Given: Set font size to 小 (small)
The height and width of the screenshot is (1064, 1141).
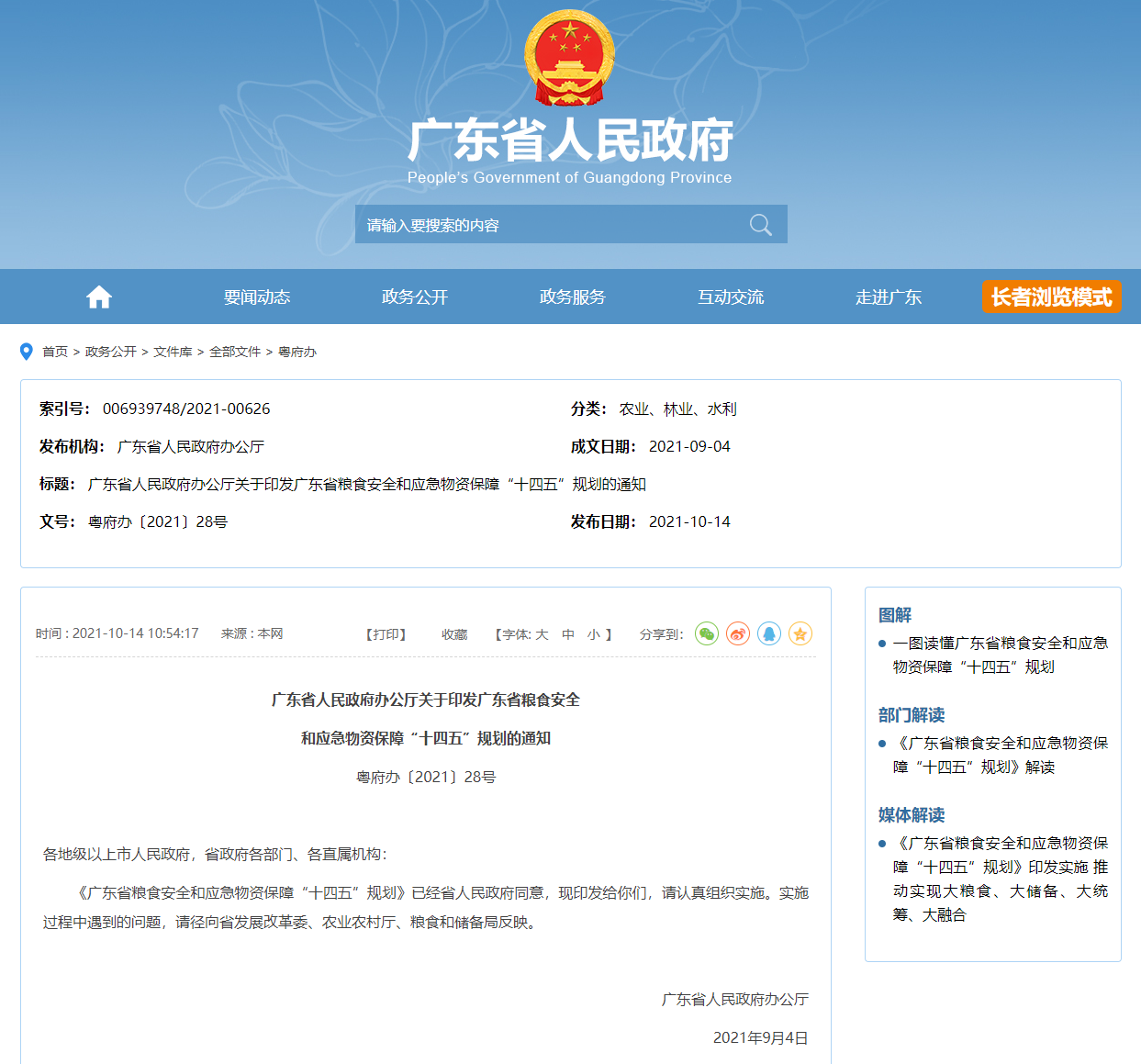Looking at the screenshot, I should (x=594, y=634).
